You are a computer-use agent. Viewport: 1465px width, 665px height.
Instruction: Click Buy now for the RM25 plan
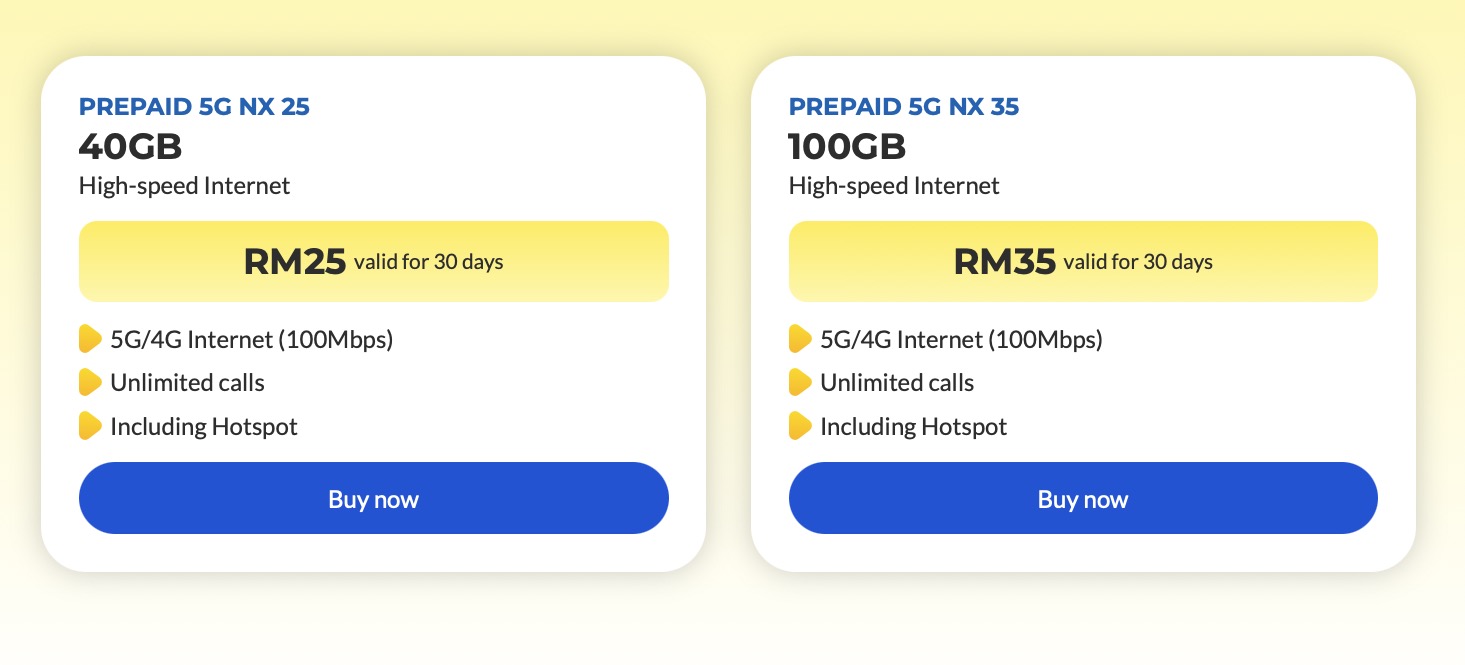tap(373, 498)
